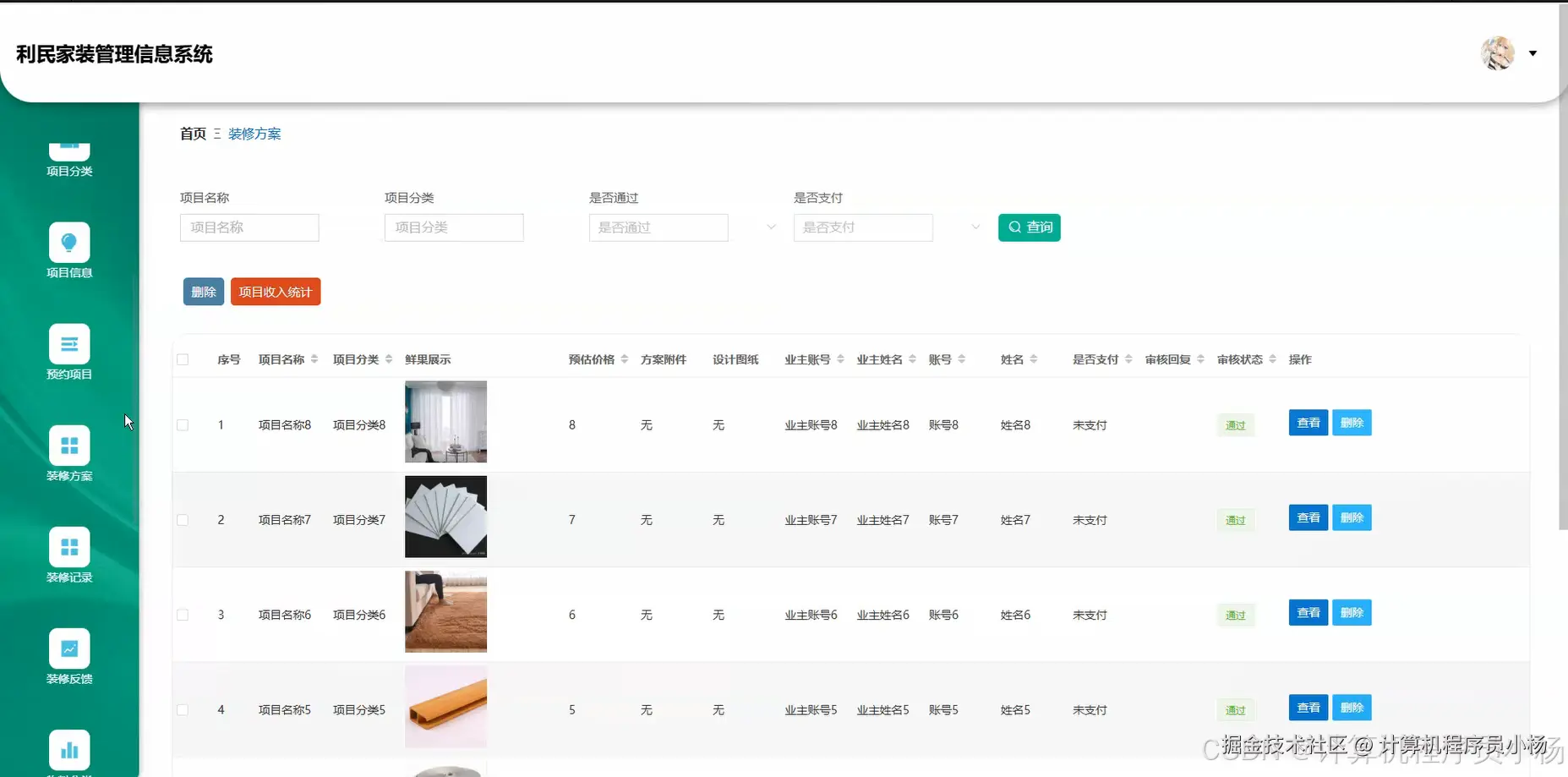
Task: Toggle the select-all checkbox in table header
Action: pyautogui.click(x=183, y=358)
